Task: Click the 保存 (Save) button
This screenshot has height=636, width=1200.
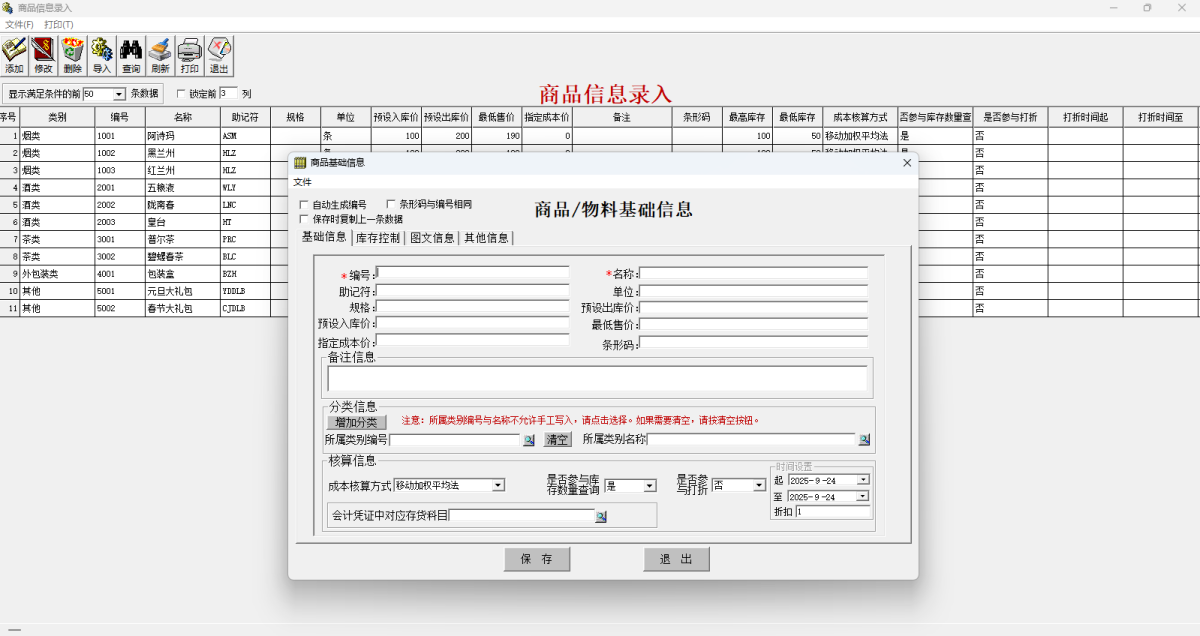Action: pos(537,559)
